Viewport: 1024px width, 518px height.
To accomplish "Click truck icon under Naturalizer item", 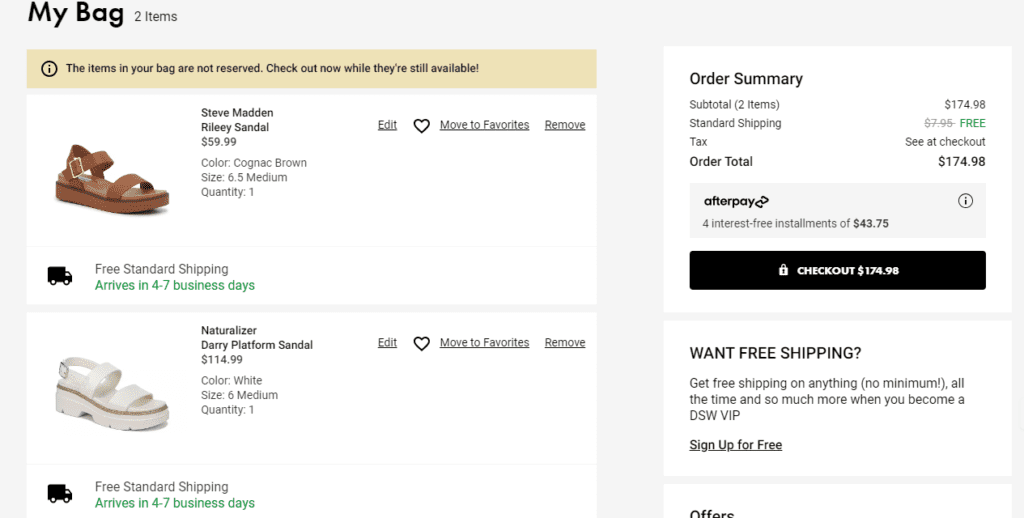I will pos(60,493).
